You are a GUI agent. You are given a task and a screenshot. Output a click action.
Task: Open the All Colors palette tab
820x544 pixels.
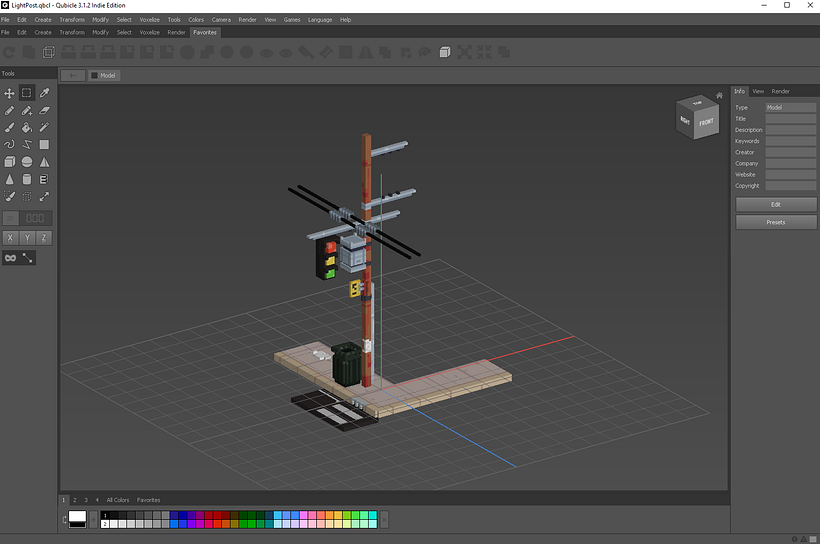(118, 500)
